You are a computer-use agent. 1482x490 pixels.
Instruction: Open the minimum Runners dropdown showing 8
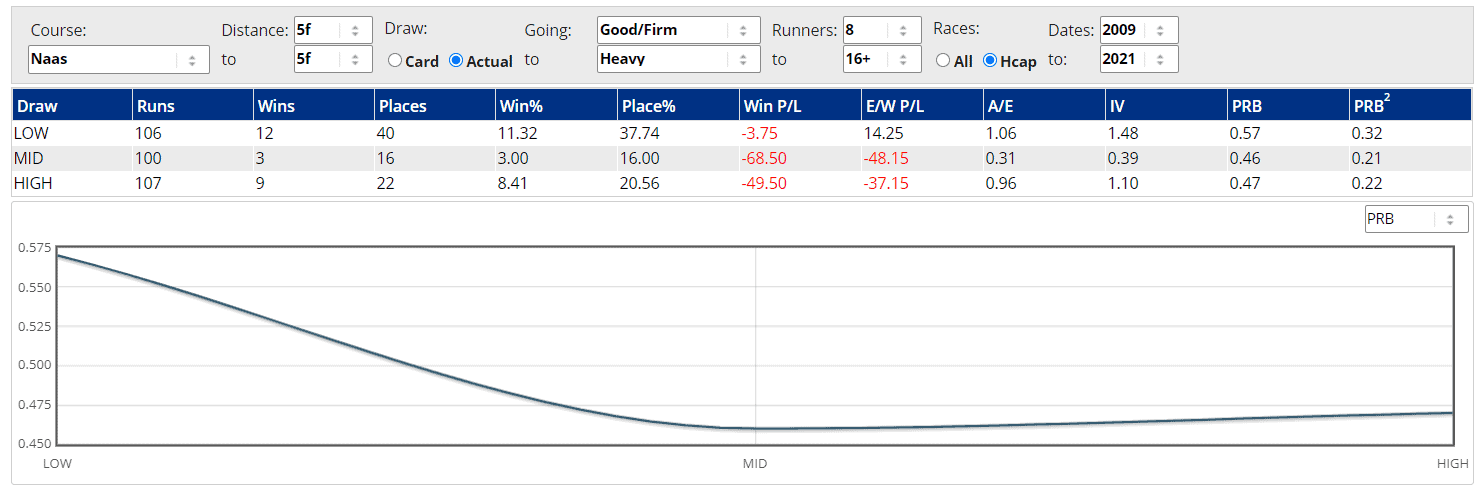coord(881,30)
